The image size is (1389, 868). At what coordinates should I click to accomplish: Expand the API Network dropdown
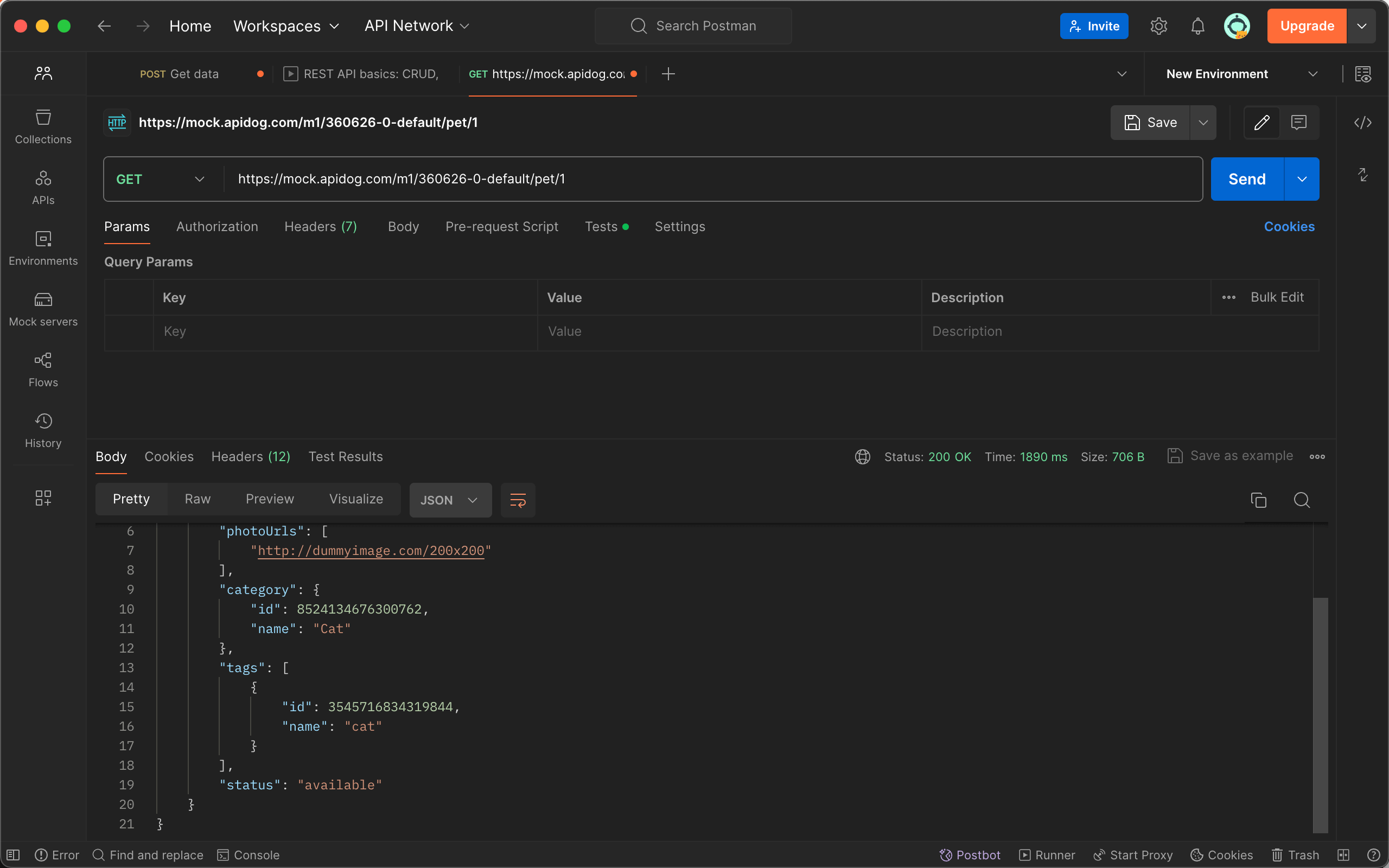[x=417, y=26]
